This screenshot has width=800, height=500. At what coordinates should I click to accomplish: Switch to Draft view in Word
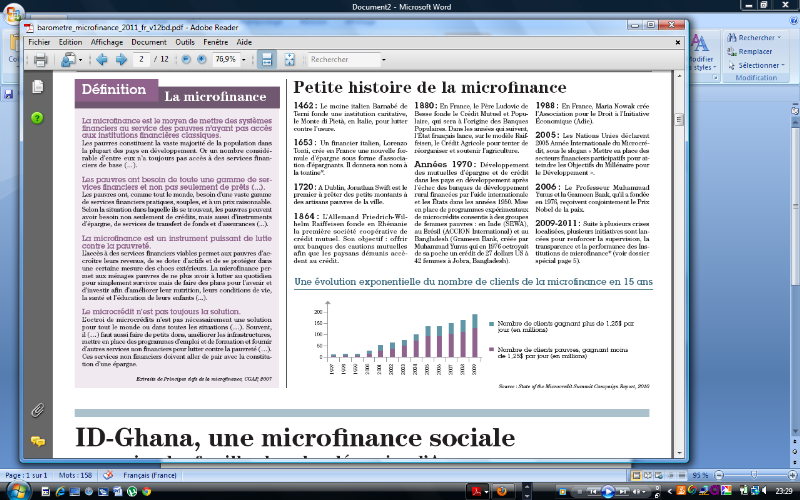point(682,476)
